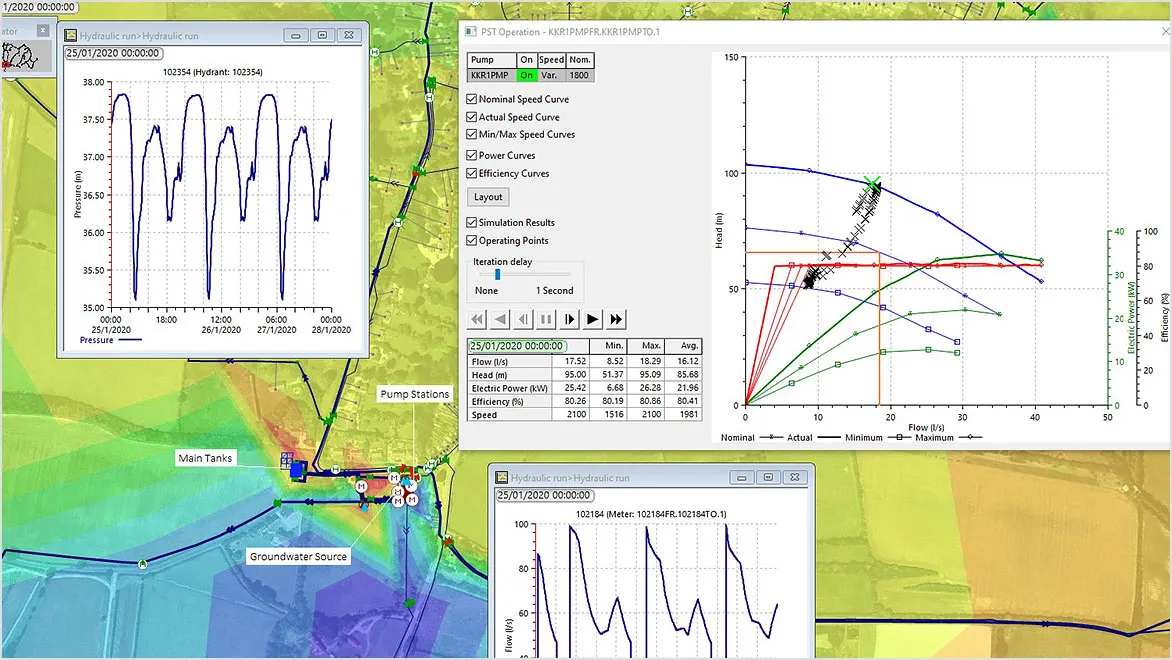Click the Electric Power (kW) row label
The width and height of the screenshot is (1172, 660).
[x=510, y=388]
